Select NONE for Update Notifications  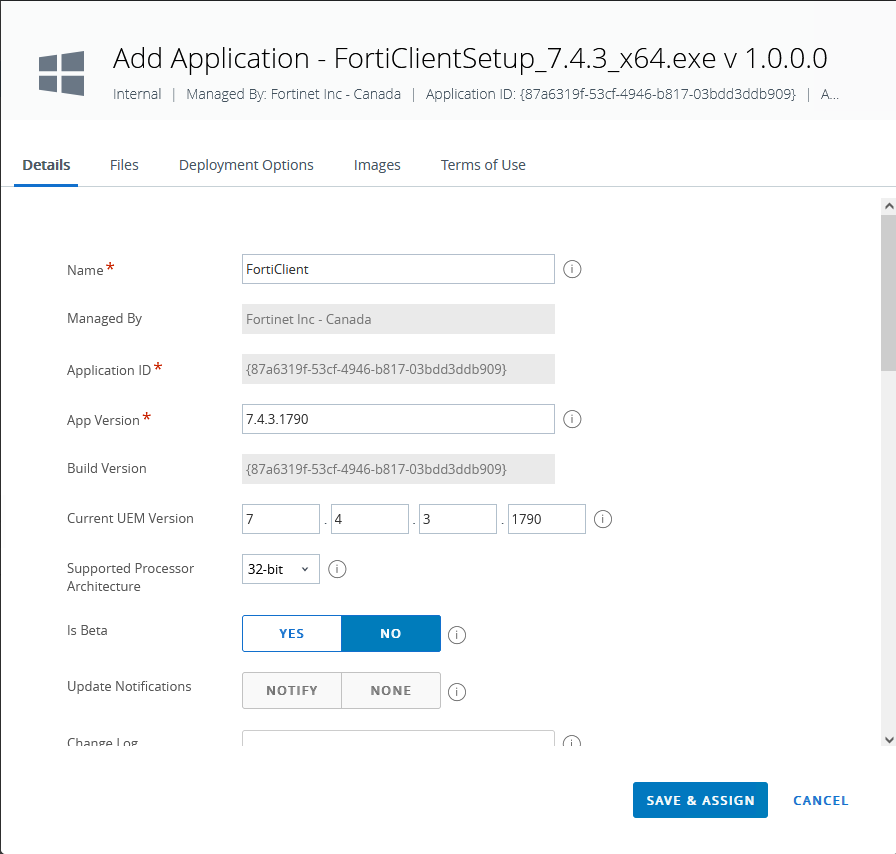[390, 691]
